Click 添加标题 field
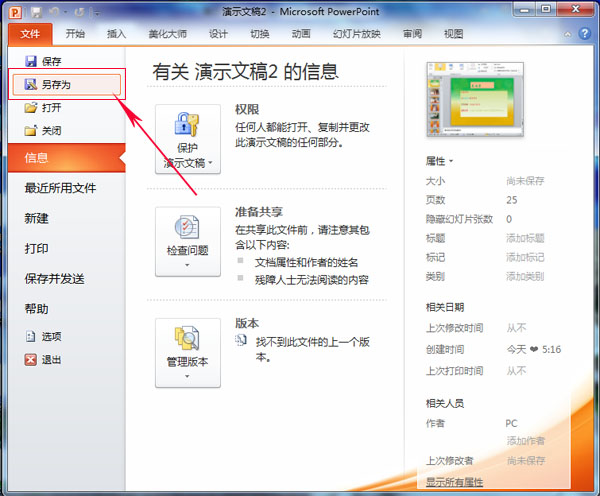 coord(525,238)
